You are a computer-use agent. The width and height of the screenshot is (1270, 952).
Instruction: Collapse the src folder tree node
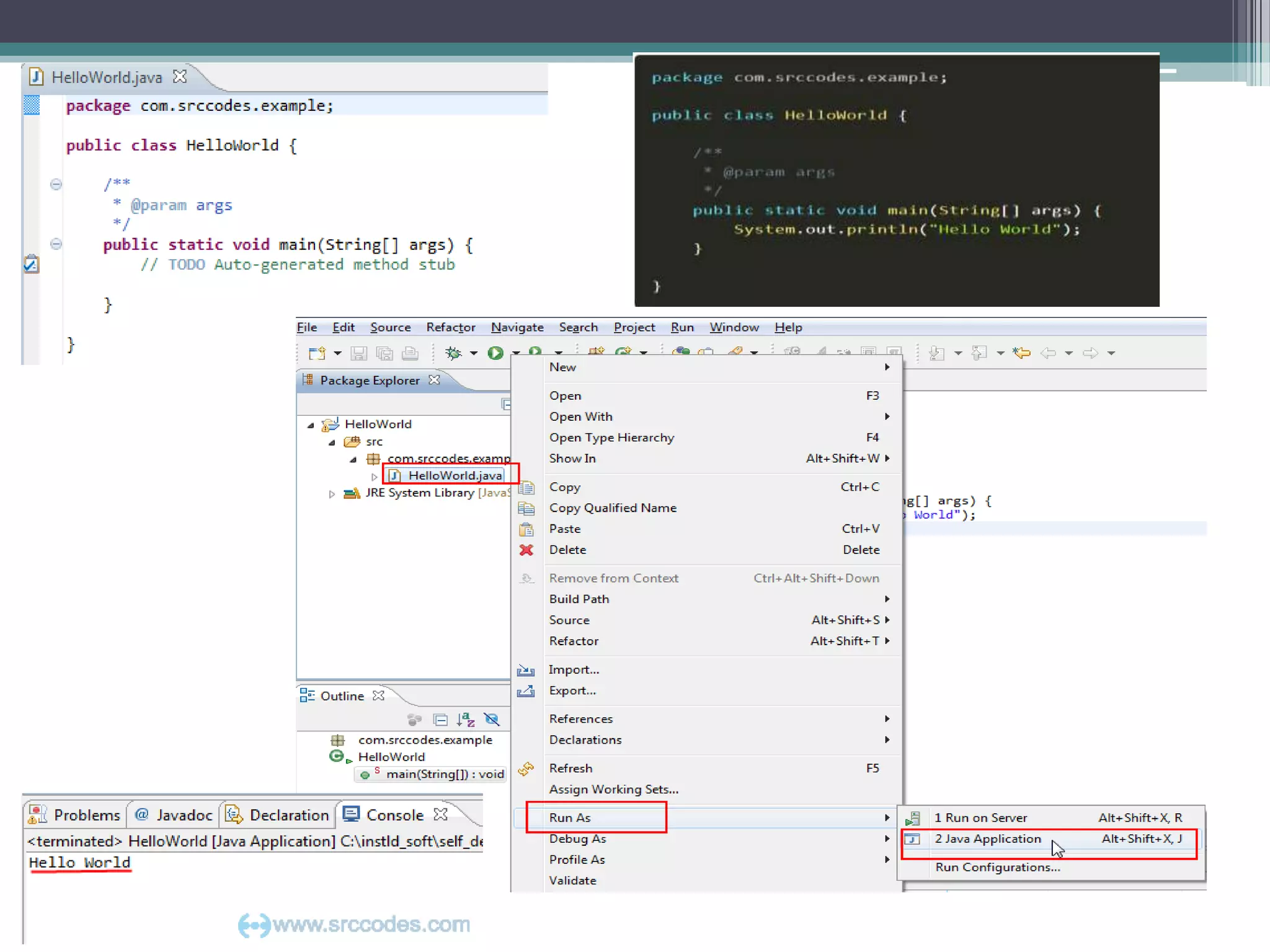332,443
